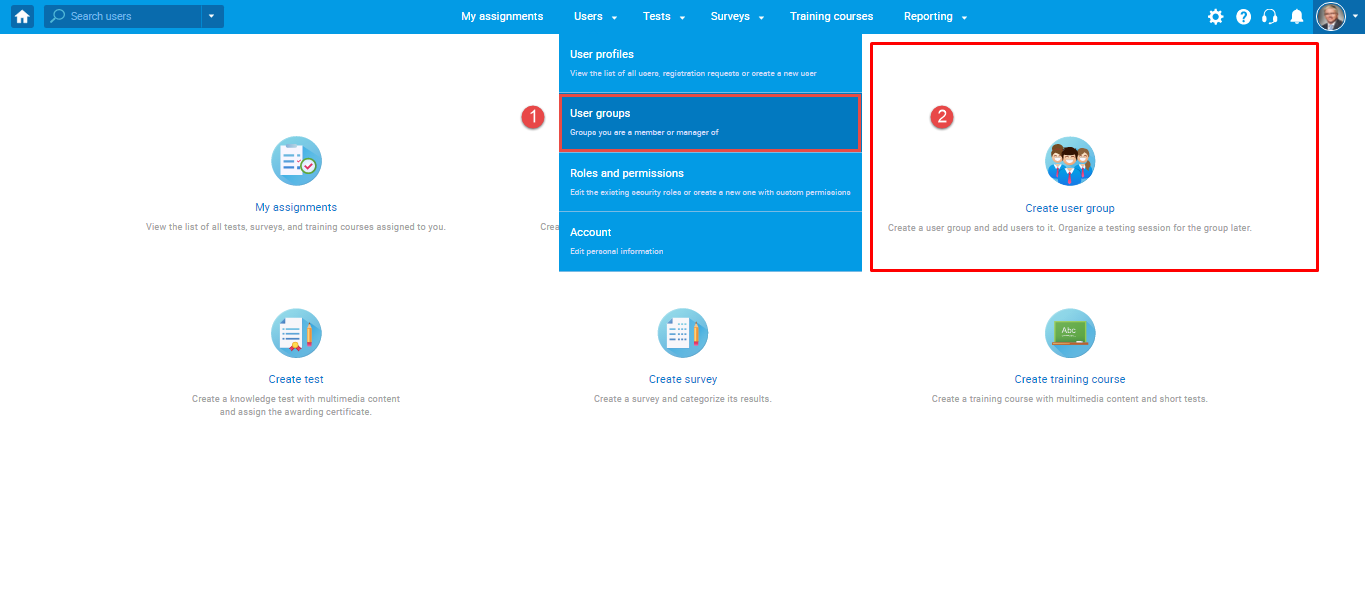Open the user profile avatar
1365x594 pixels.
[x=1331, y=17]
